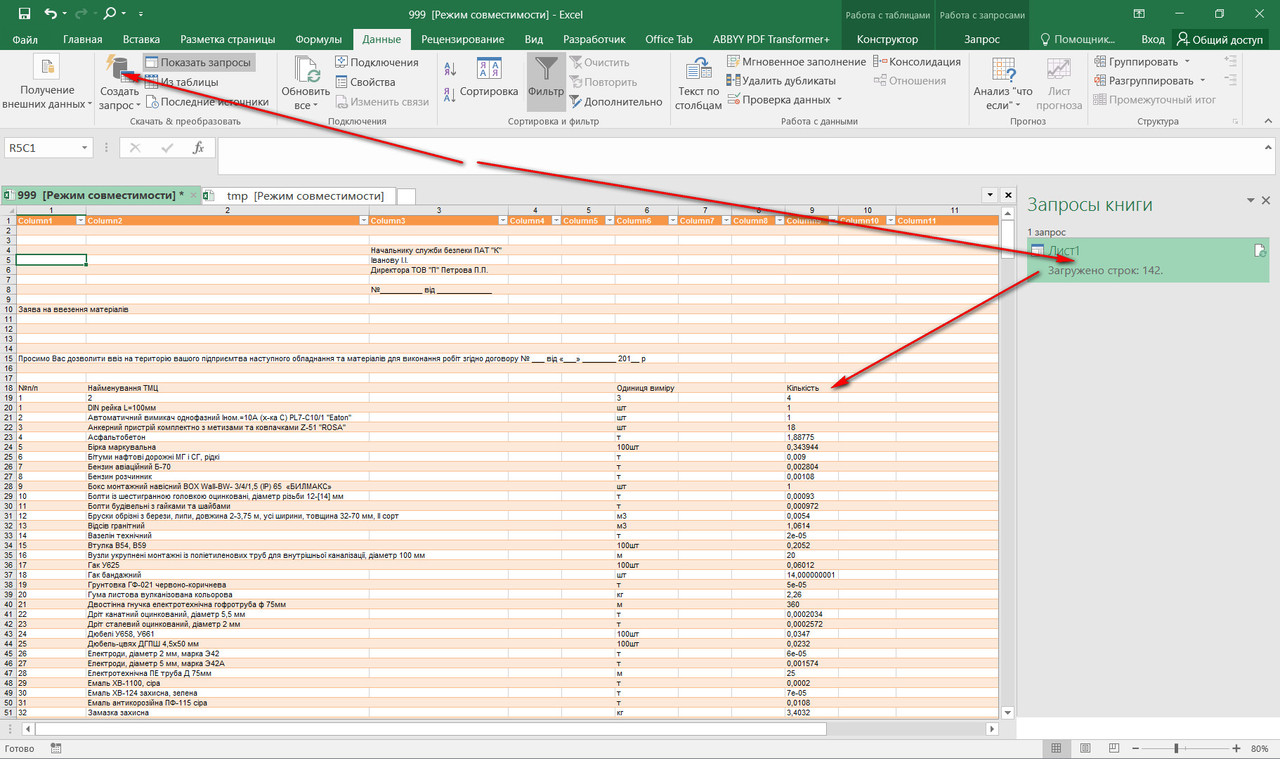Open the Office Tab ribbon tab
Image resolution: width=1280 pixels, height=759 pixels.
669,39
